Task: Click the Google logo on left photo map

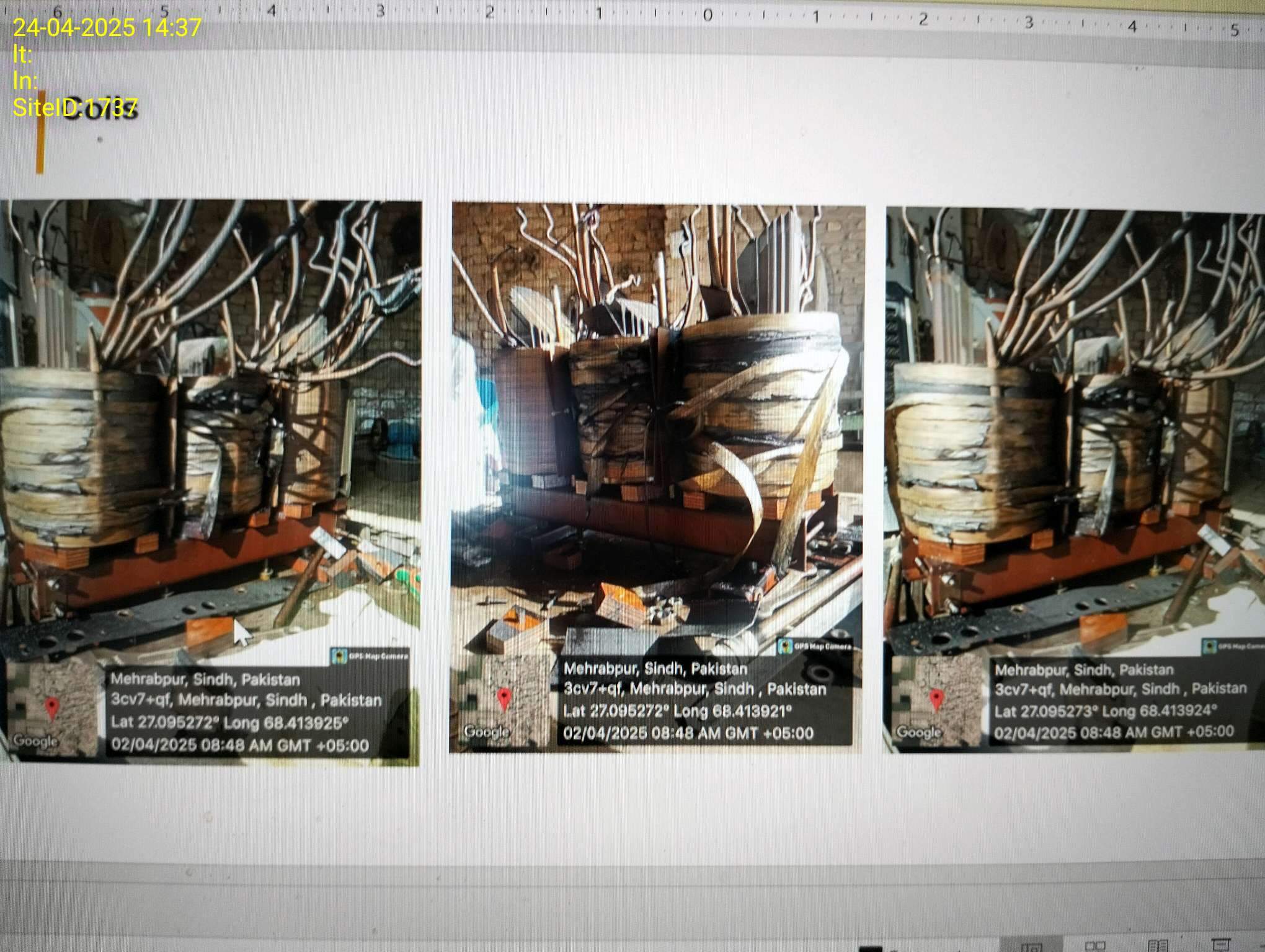Action: pos(35,740)
